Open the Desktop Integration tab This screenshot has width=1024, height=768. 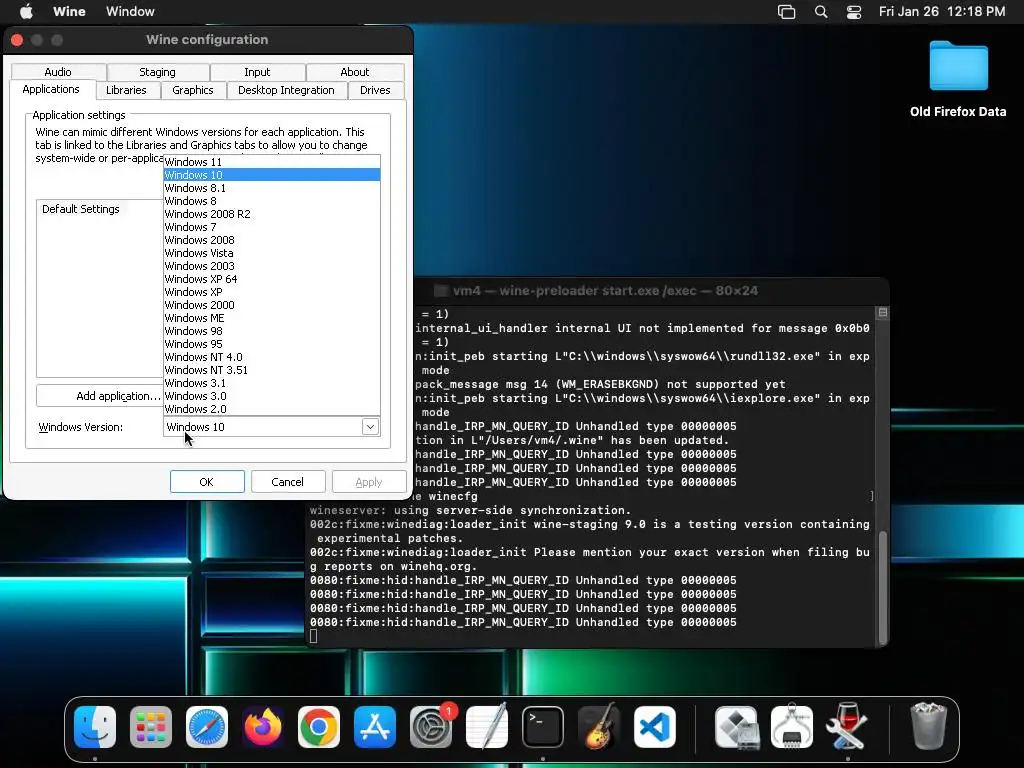click(286, 90)
